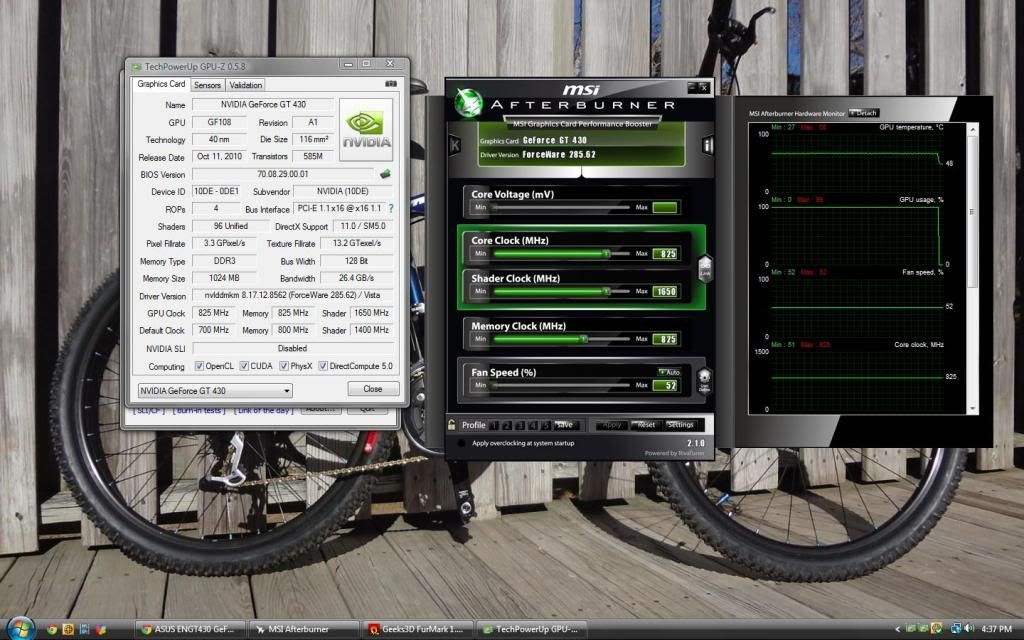Click the 'Link of the day' link
This screenshot has width=1024, height=640.
pos(264,411)
